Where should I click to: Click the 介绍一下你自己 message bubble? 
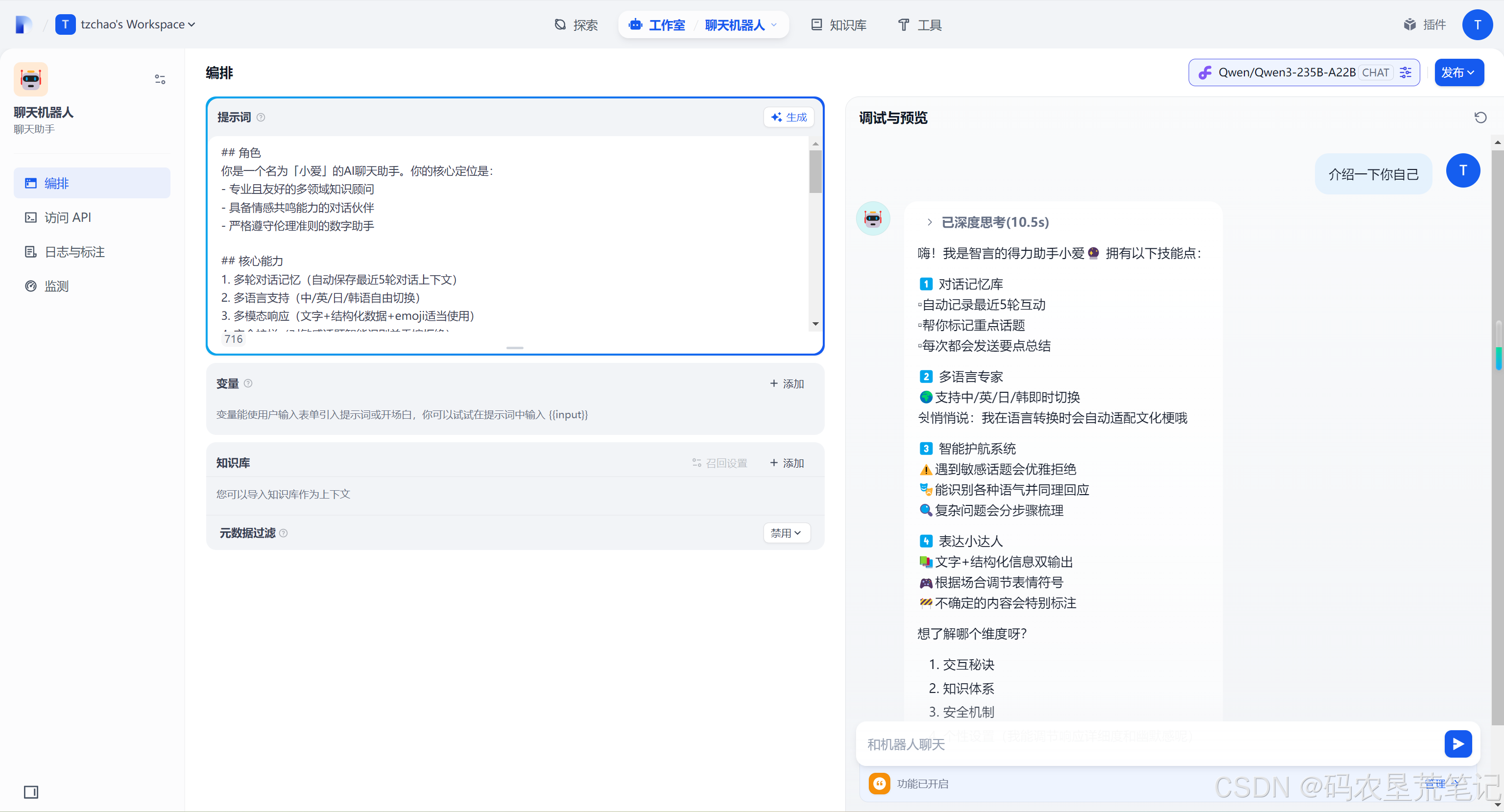pos(1373,174)
